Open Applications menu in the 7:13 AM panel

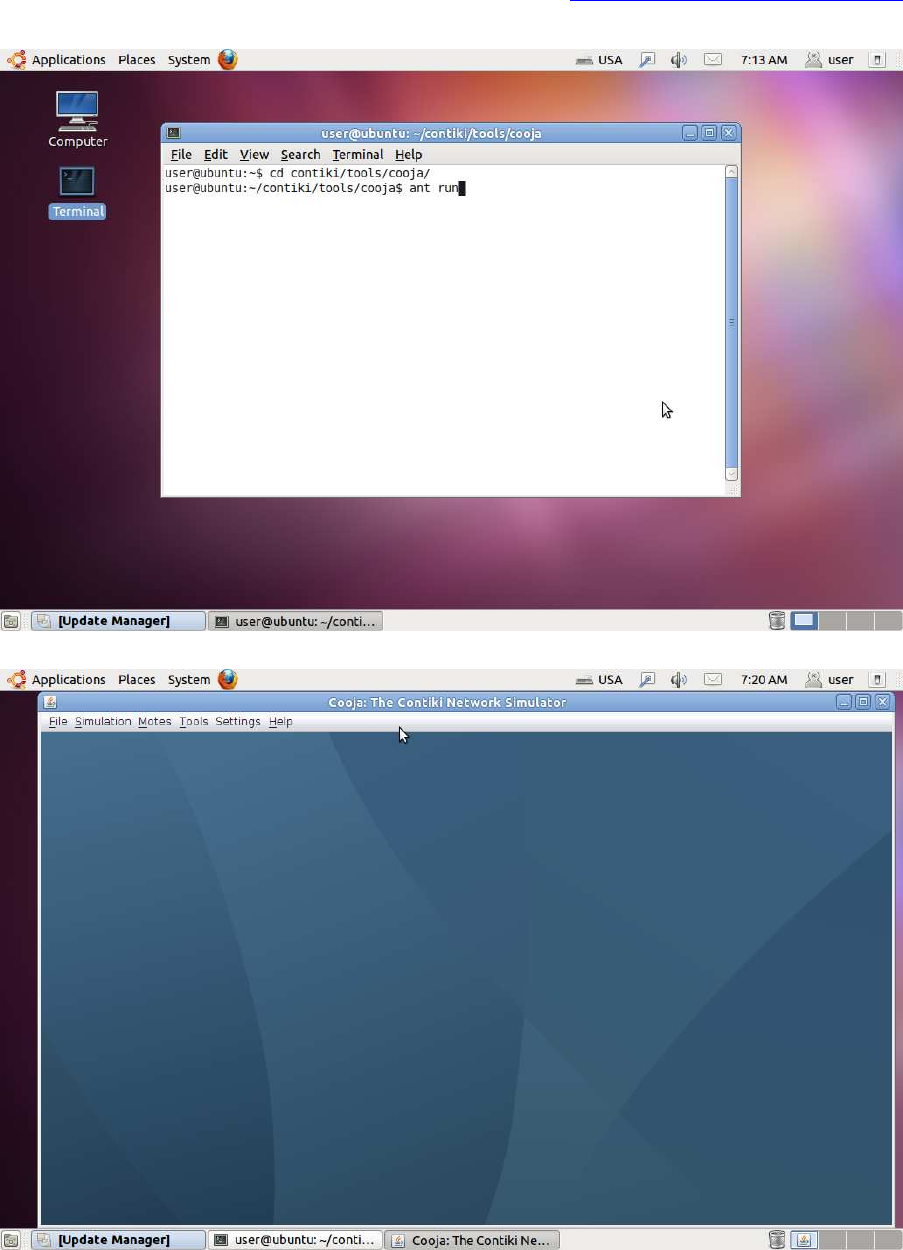pyautogui.click(x=57, y=60)
